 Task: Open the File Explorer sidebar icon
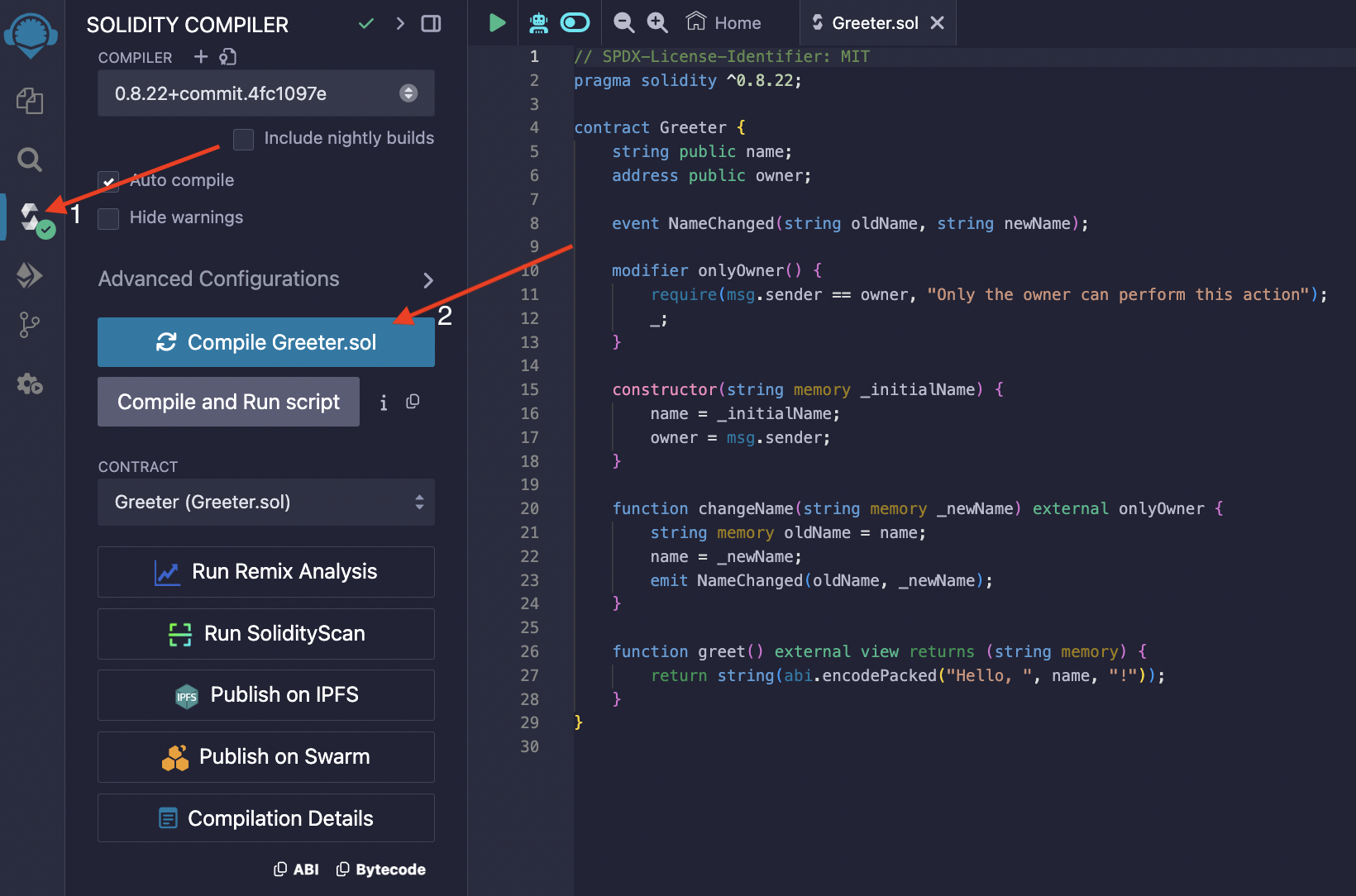(x=30, y=101)
